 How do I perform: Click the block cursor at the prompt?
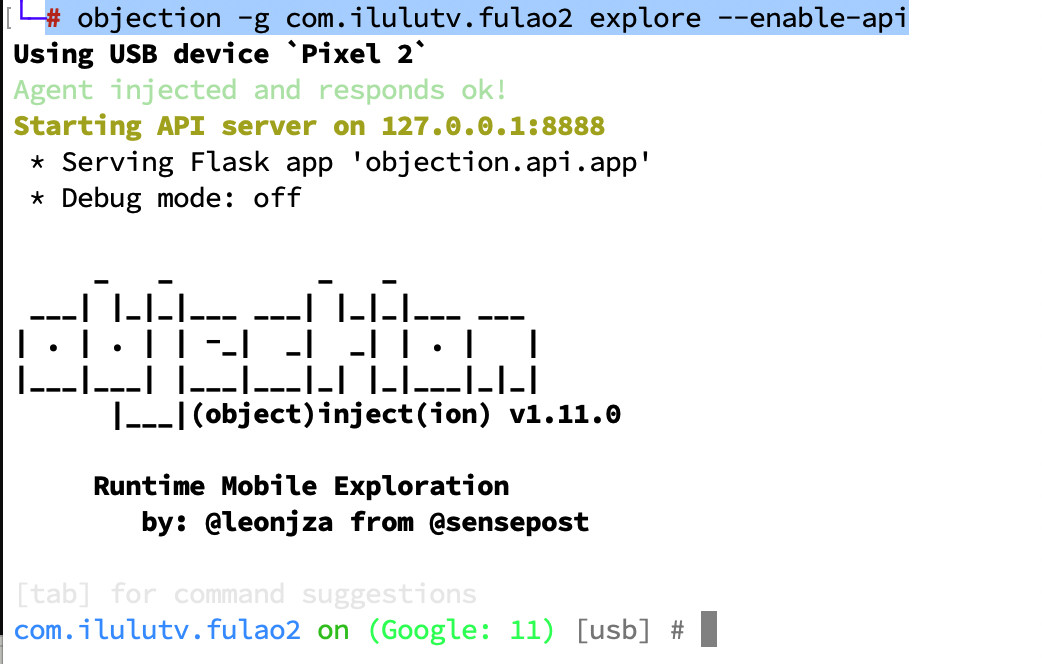click(x=708, y=630)
